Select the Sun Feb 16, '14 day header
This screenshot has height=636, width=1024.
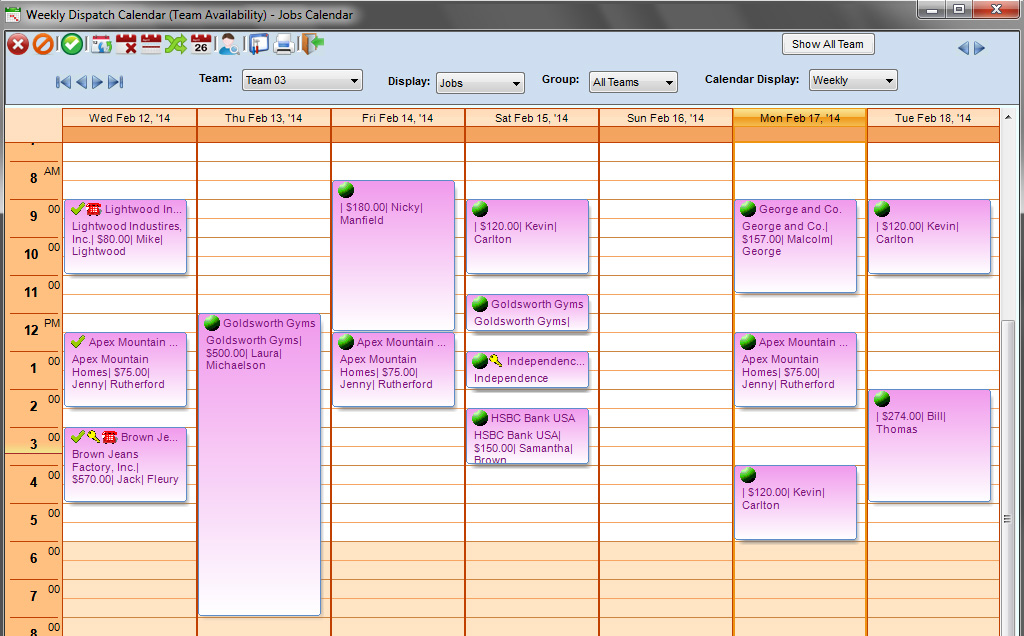tap(665, 118)
